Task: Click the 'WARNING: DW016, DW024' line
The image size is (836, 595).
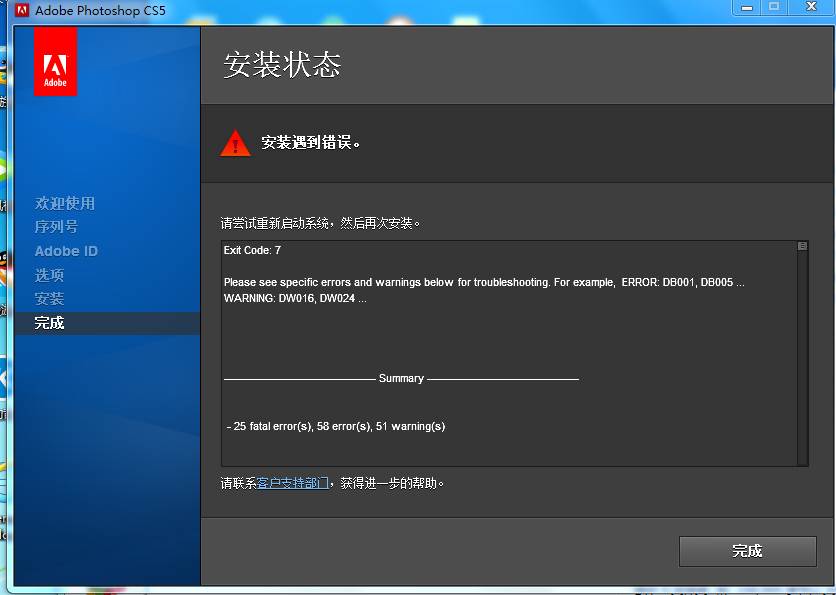Action: coord(295,299)
